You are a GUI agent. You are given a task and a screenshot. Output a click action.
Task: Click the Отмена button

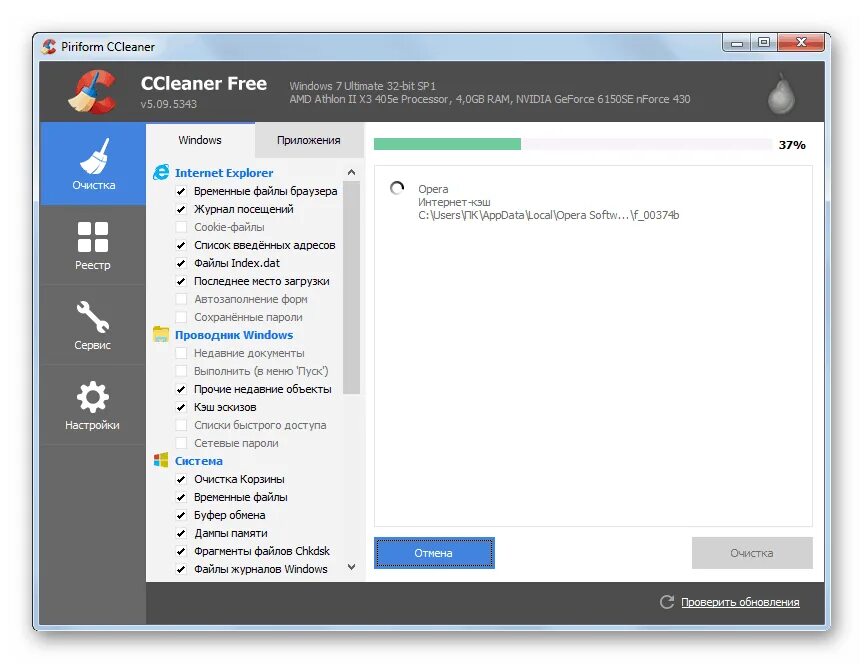[434, 553]
